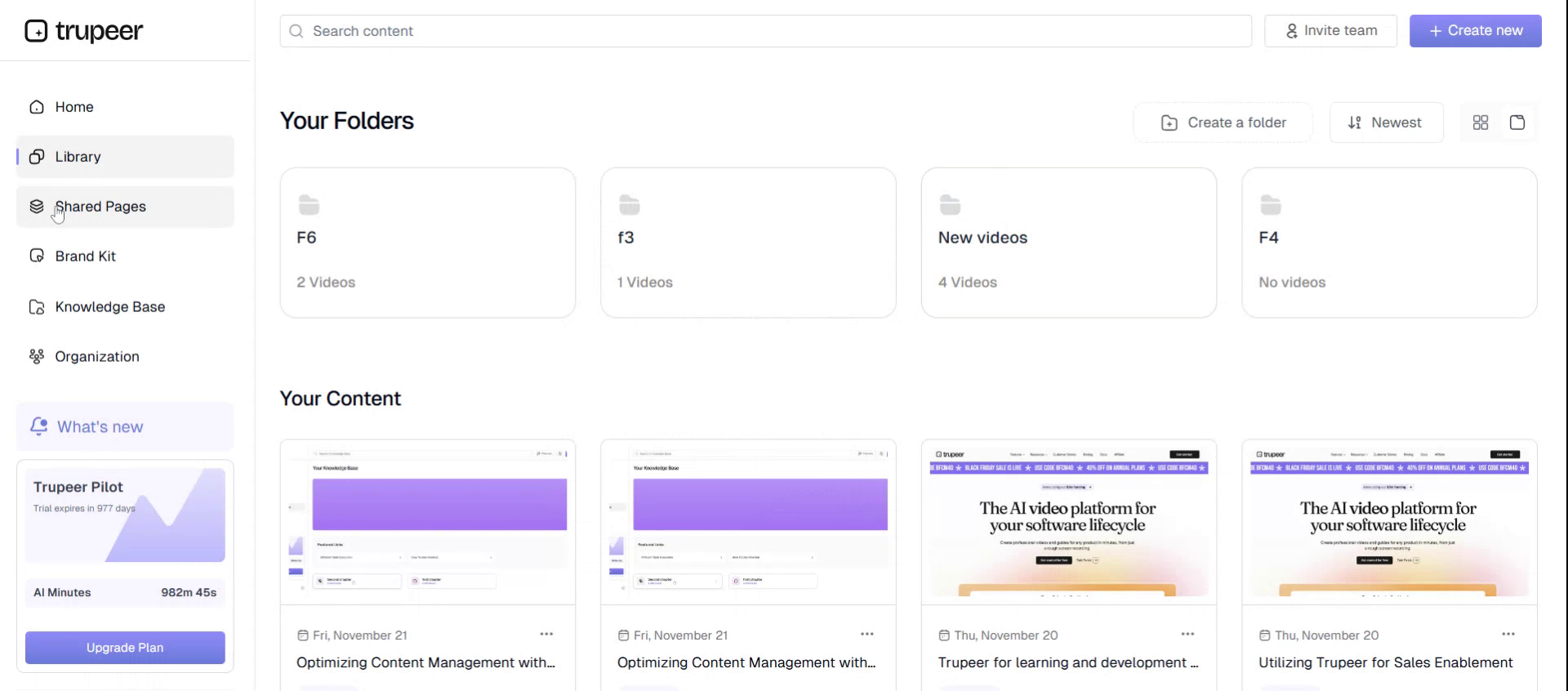Click the Shared Pages layers icon
Screen dimensions: 1568x691
click(x=37, y=207)
